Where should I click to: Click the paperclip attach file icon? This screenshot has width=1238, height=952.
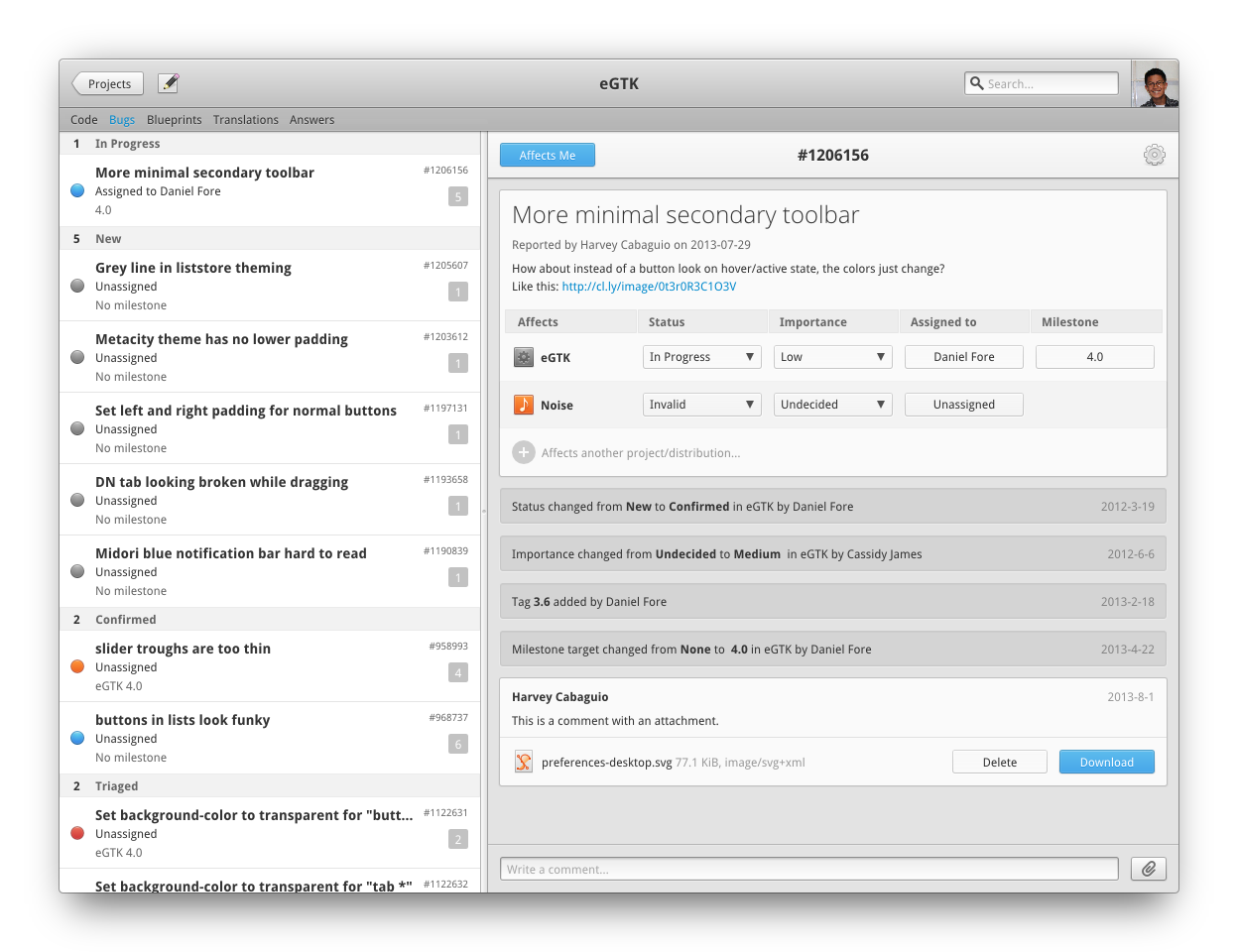coord(1149,869)
